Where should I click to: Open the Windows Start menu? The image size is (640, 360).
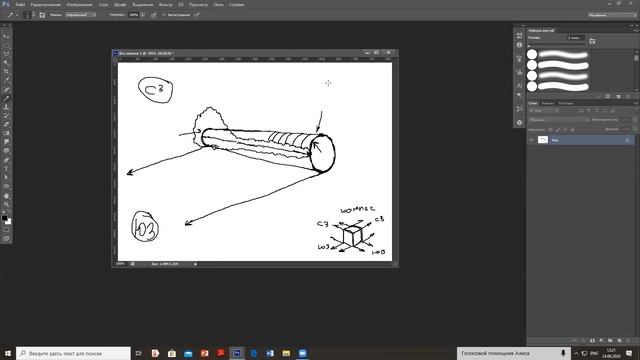pyautogui.click(x=7, y=353)
